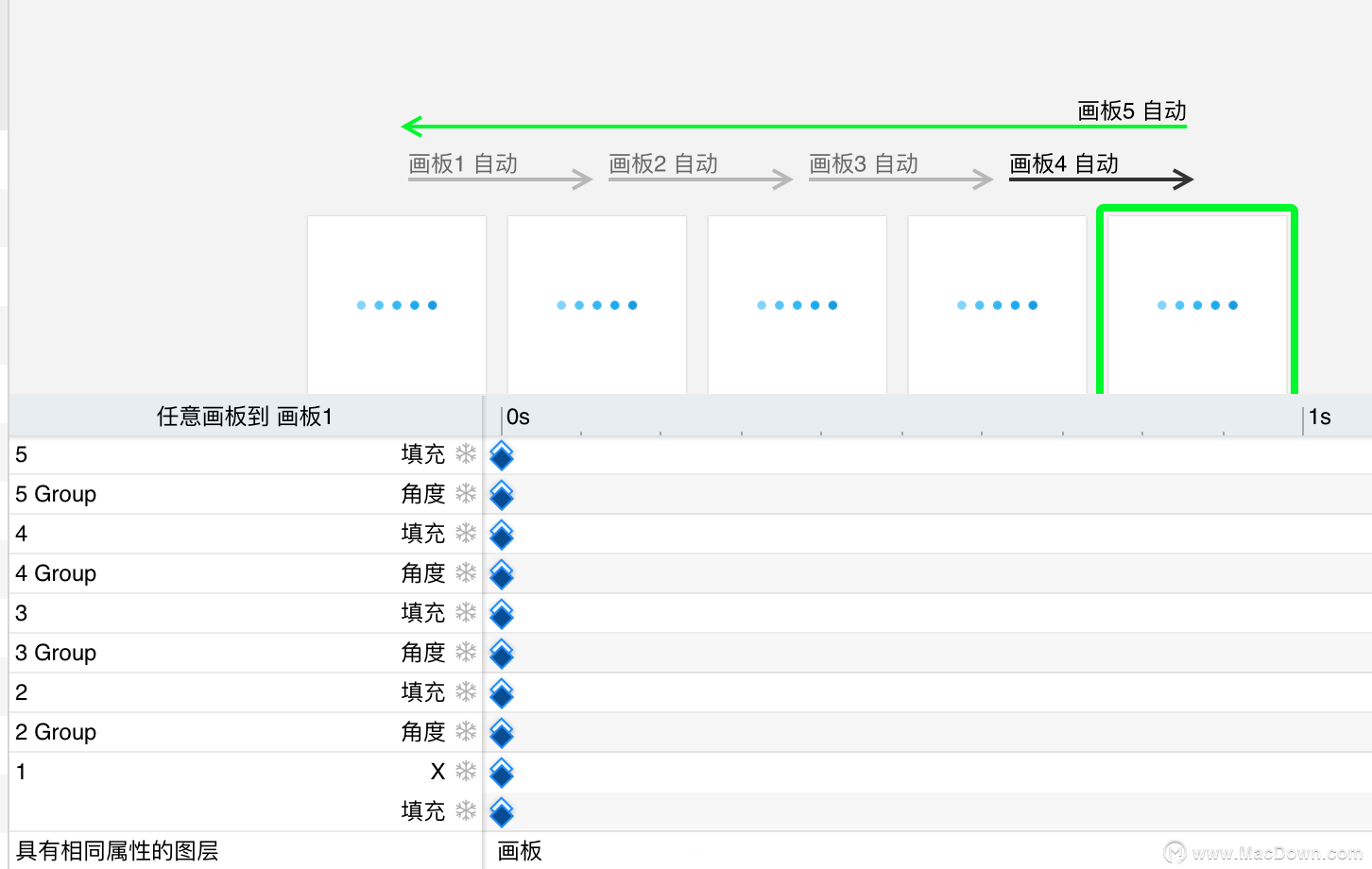
Task: Click the snowflake icon for layer 1 X property
Action: coord(466,772)
